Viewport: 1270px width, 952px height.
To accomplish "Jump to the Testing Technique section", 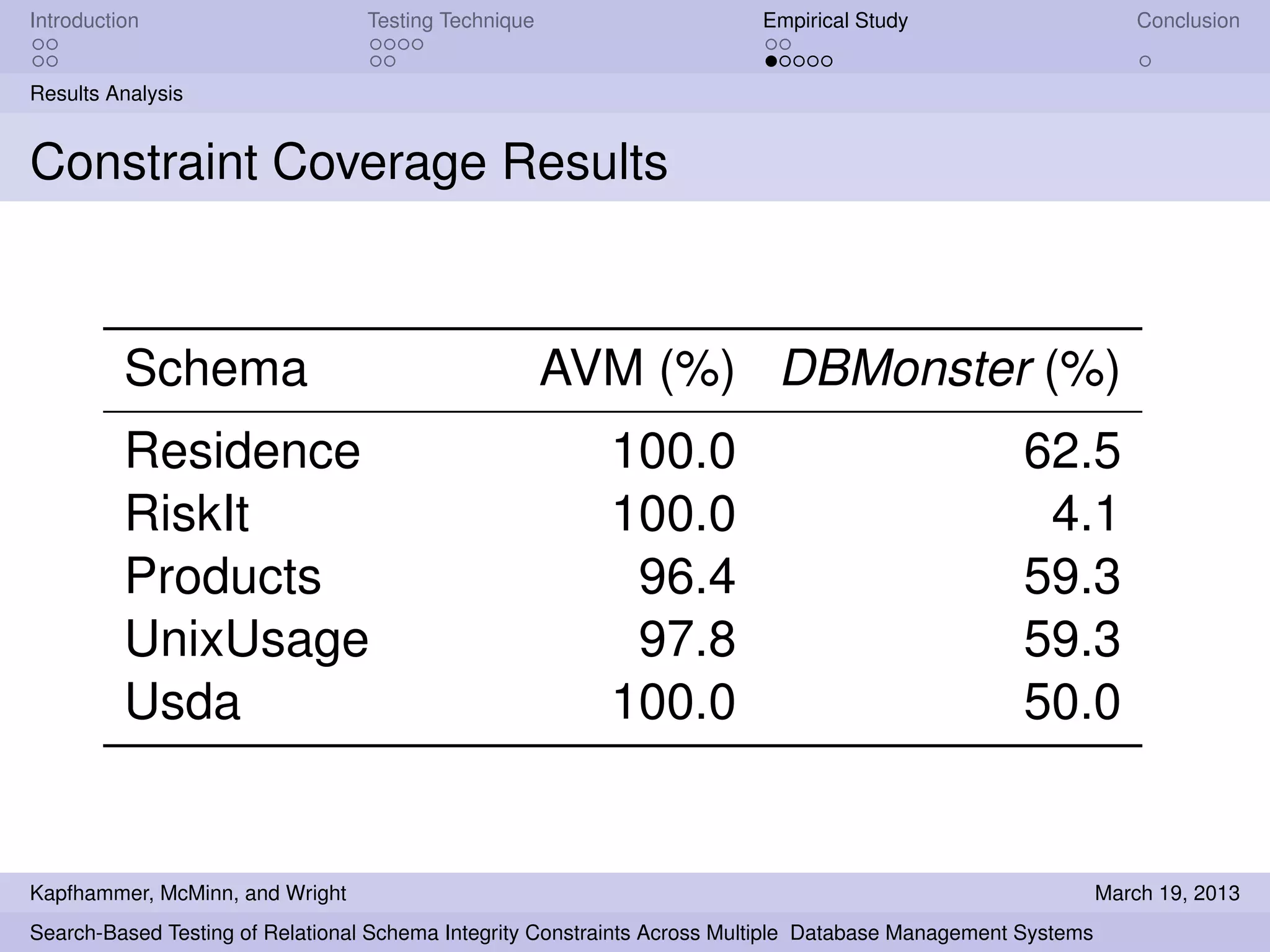I will (x=451, y=21).
